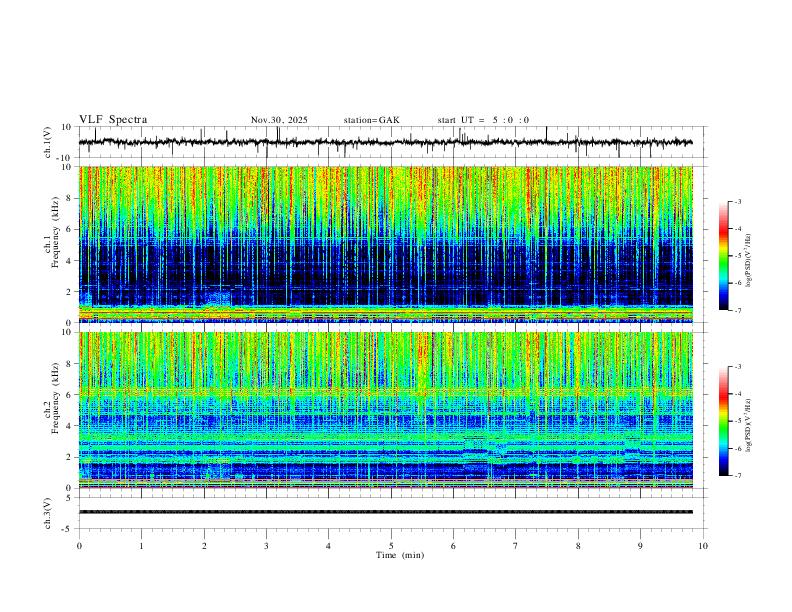The height and width of the screenshot is (612, 792).
Task: Click the "1" tick on Time axis
Action: (x=141, y=546)
